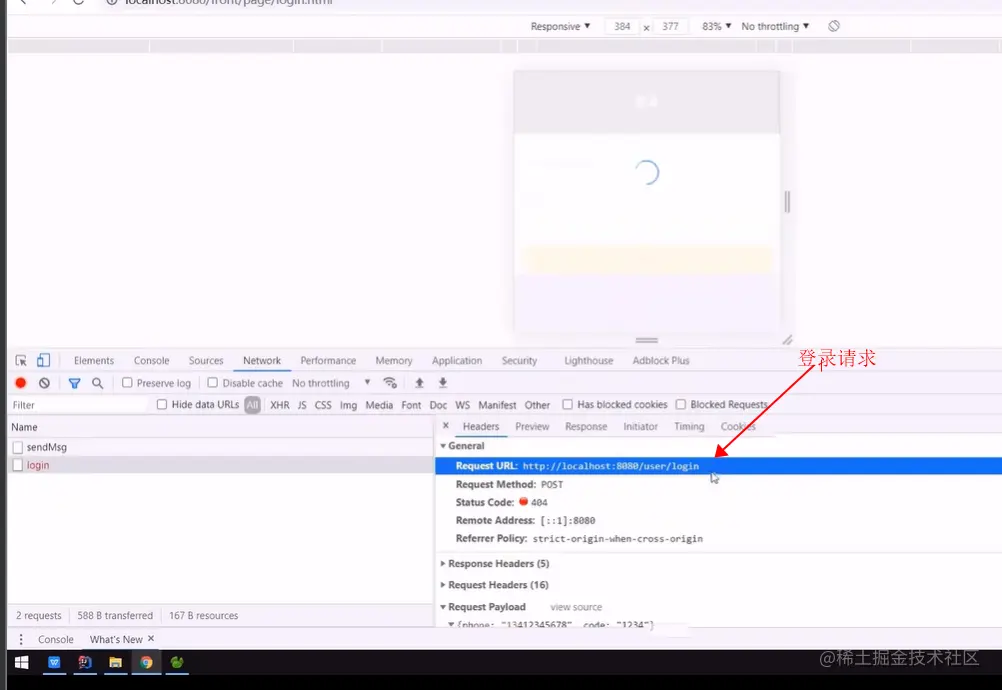The height and width of the screenshot is (690, 1002).
Task: Open the blue W app taskbar icon
Action: coord(54,663)
